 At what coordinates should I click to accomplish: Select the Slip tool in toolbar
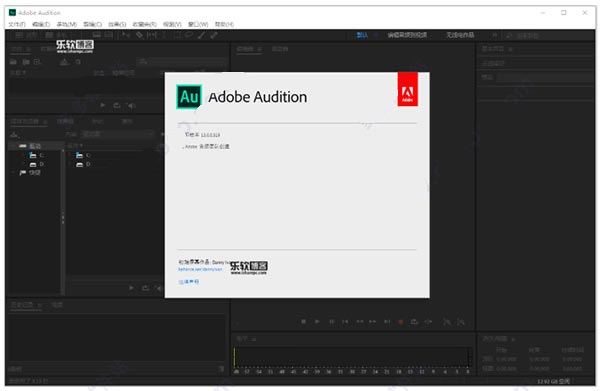tap(152, 35)
